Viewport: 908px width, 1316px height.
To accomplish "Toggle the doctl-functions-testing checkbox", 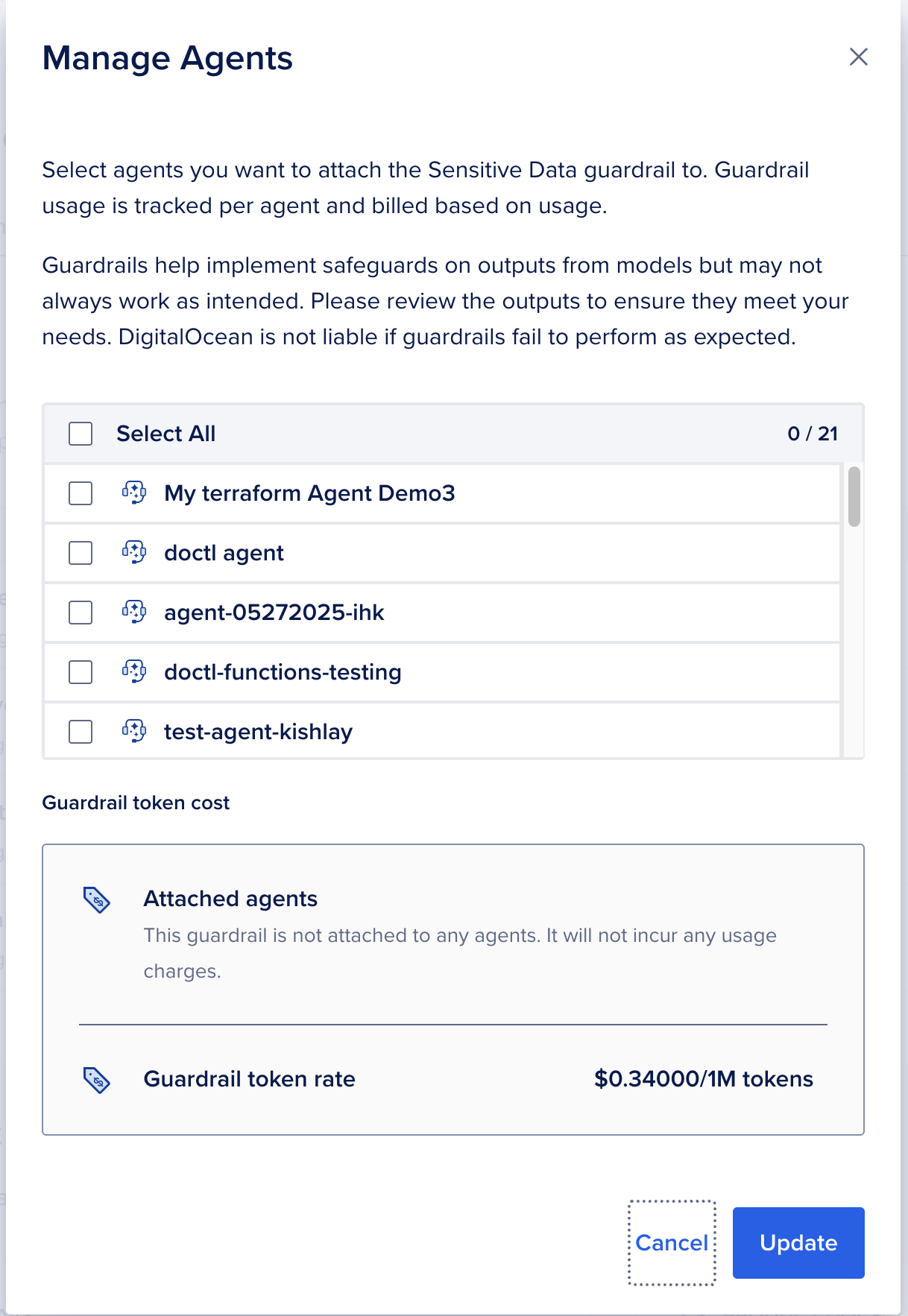I will (81, 672).
